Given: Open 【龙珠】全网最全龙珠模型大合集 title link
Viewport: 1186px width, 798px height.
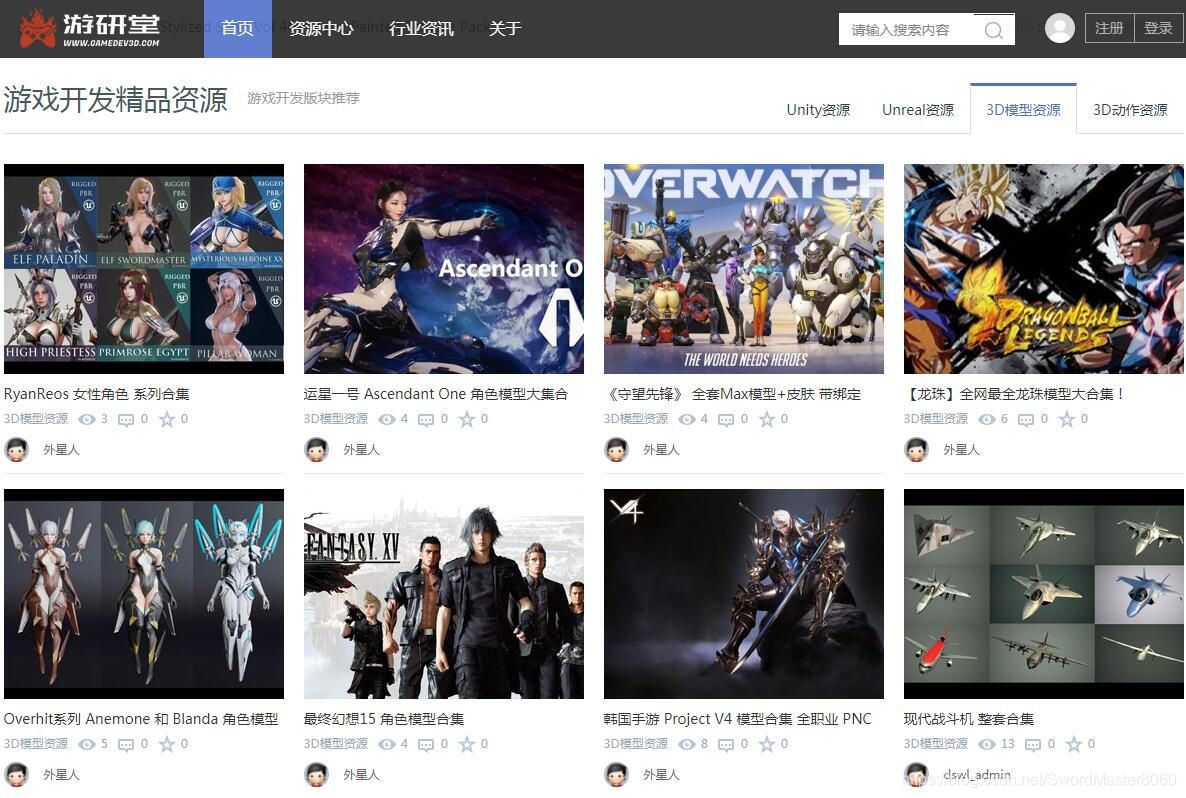Looking at the screenshot, I should [1014, 394].
